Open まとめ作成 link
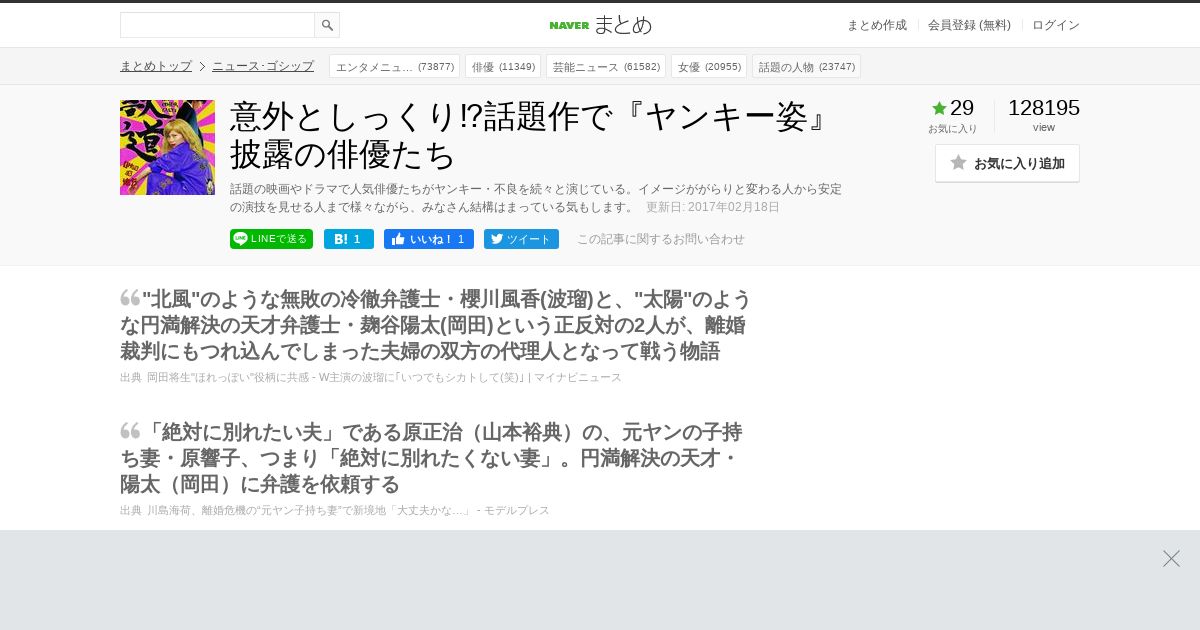The image size is (1200, 630). pos(877,25)
